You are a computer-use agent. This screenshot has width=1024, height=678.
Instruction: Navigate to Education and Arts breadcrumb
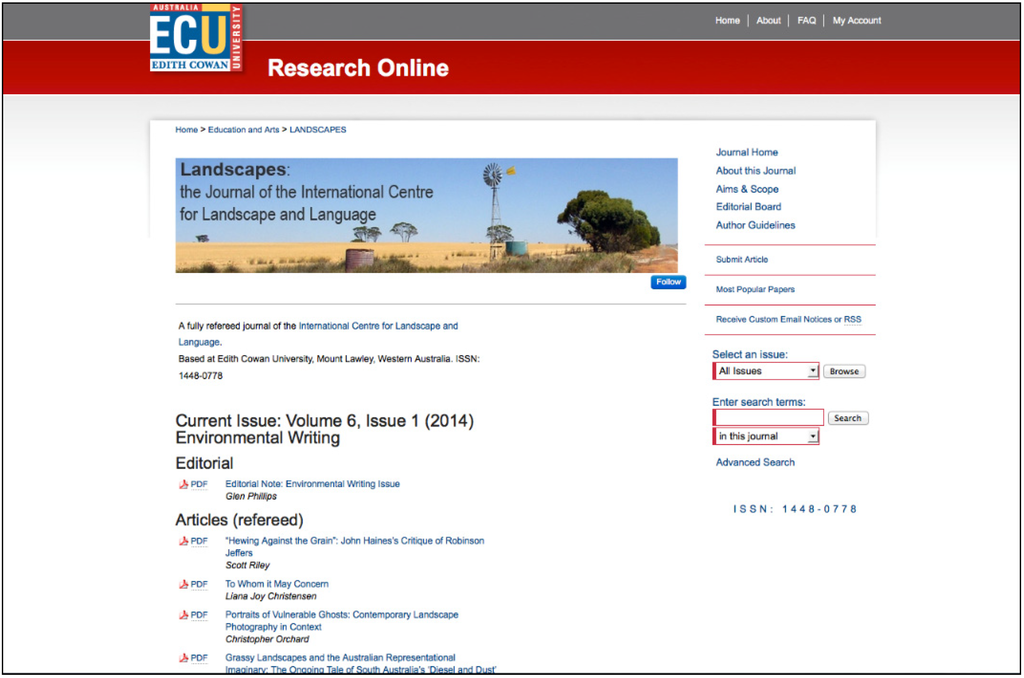coord(243,130)
